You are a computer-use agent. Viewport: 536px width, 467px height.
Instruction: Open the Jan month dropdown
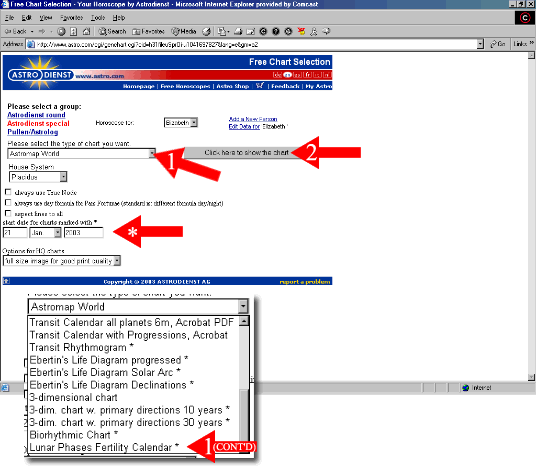click(x=45, y=232)
